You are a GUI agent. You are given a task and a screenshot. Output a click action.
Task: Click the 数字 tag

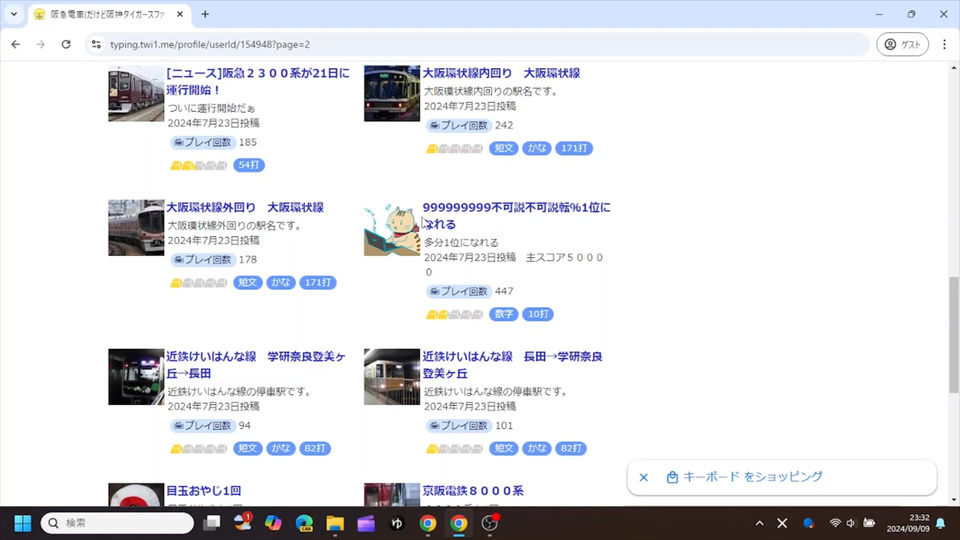tap(503, 313)
